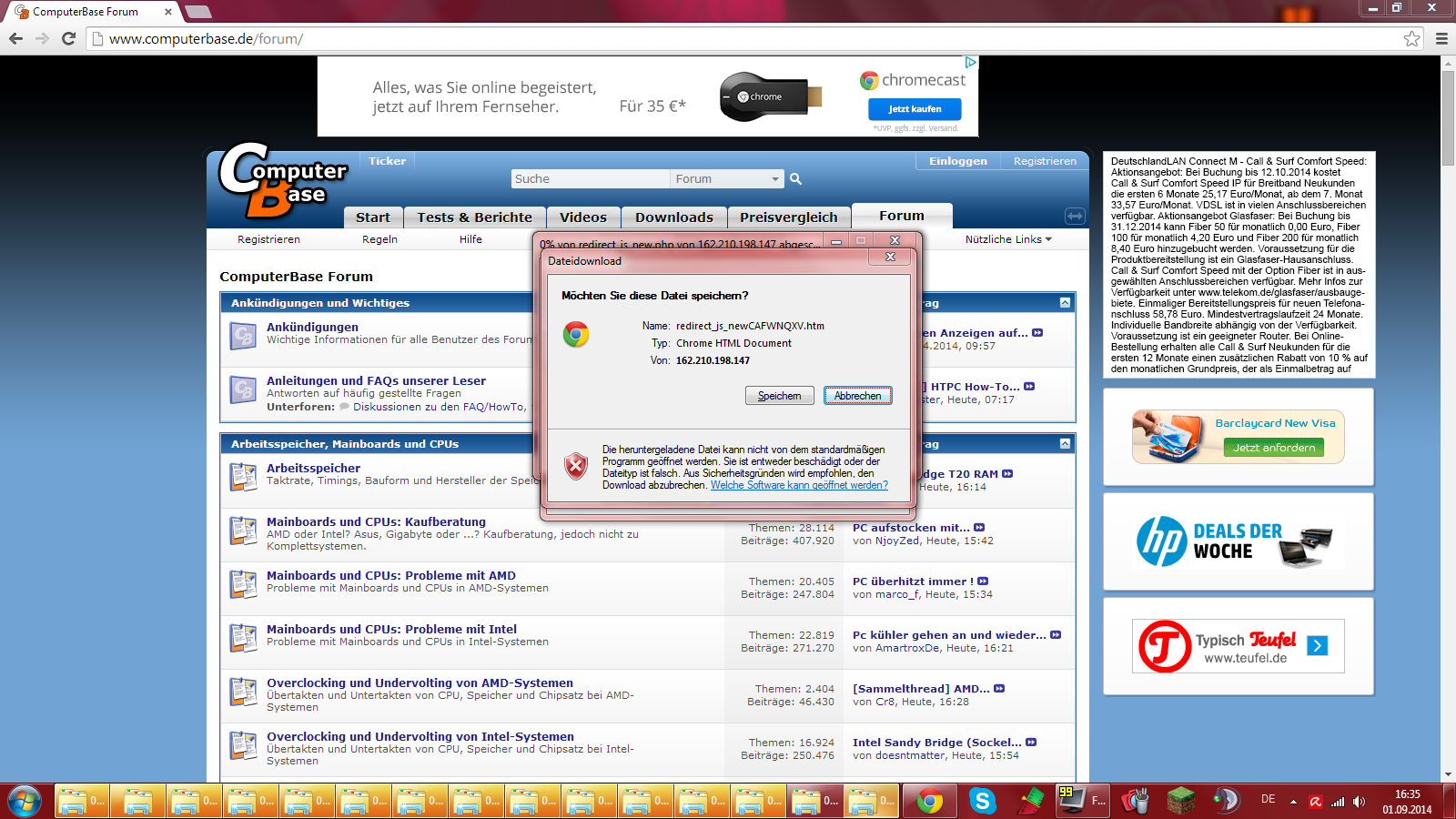This screenshot has width=1456, height=819.
Task: Click Overclocking AMD-Systemen forum icon
Action: (x=243, y=692)
